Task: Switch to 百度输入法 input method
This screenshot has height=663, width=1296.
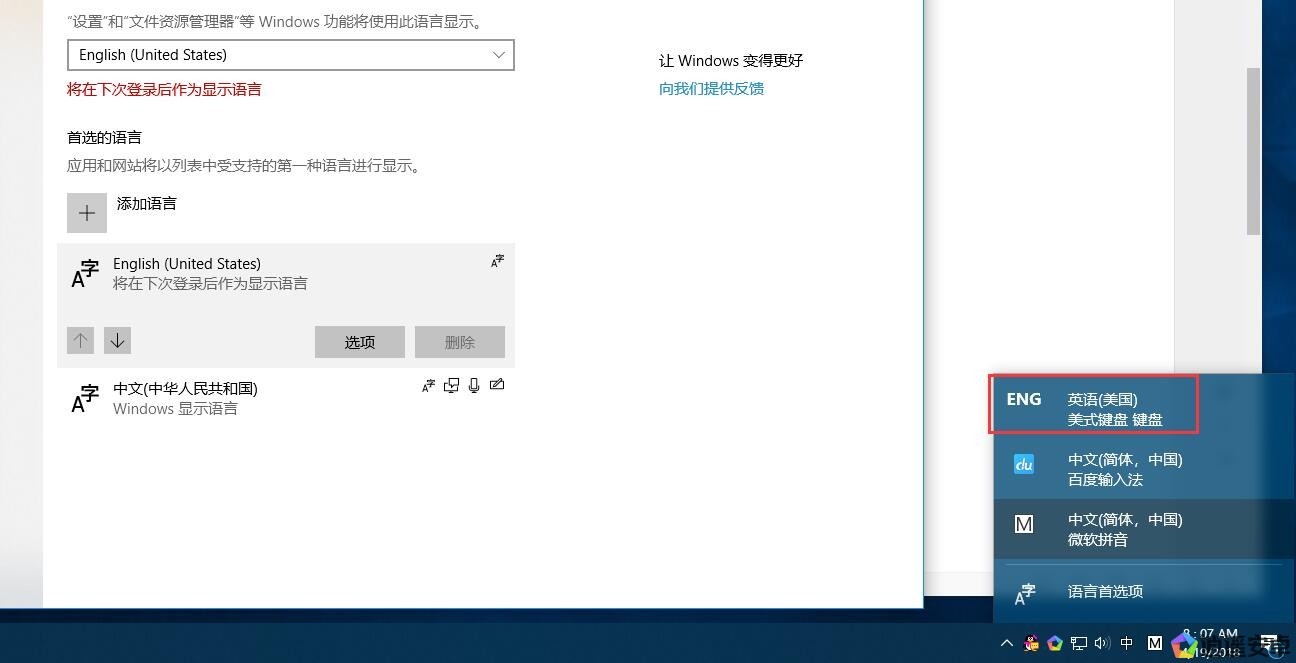Action: [1125, 469]
